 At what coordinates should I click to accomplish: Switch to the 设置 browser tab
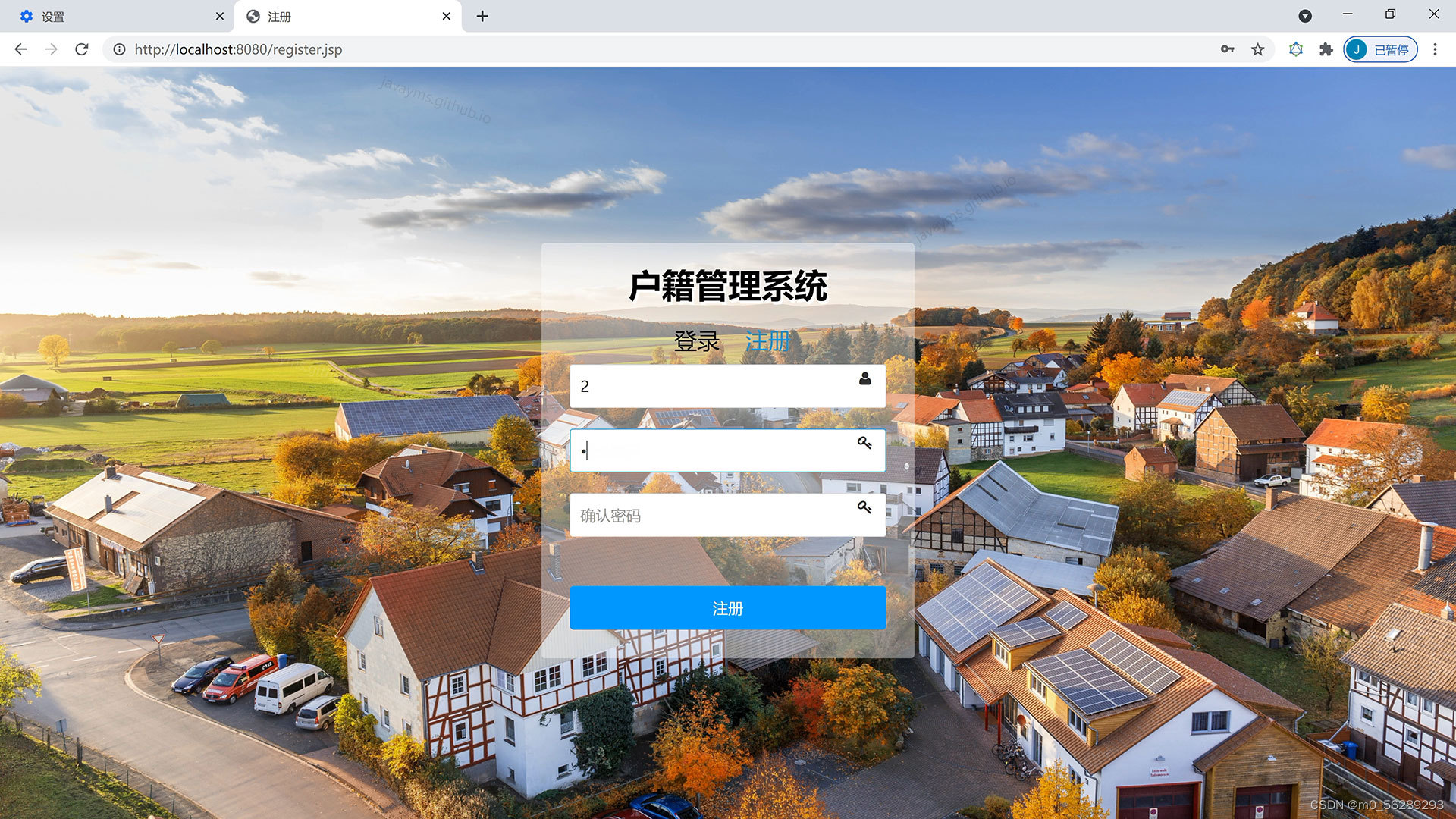tap(114, 16)
